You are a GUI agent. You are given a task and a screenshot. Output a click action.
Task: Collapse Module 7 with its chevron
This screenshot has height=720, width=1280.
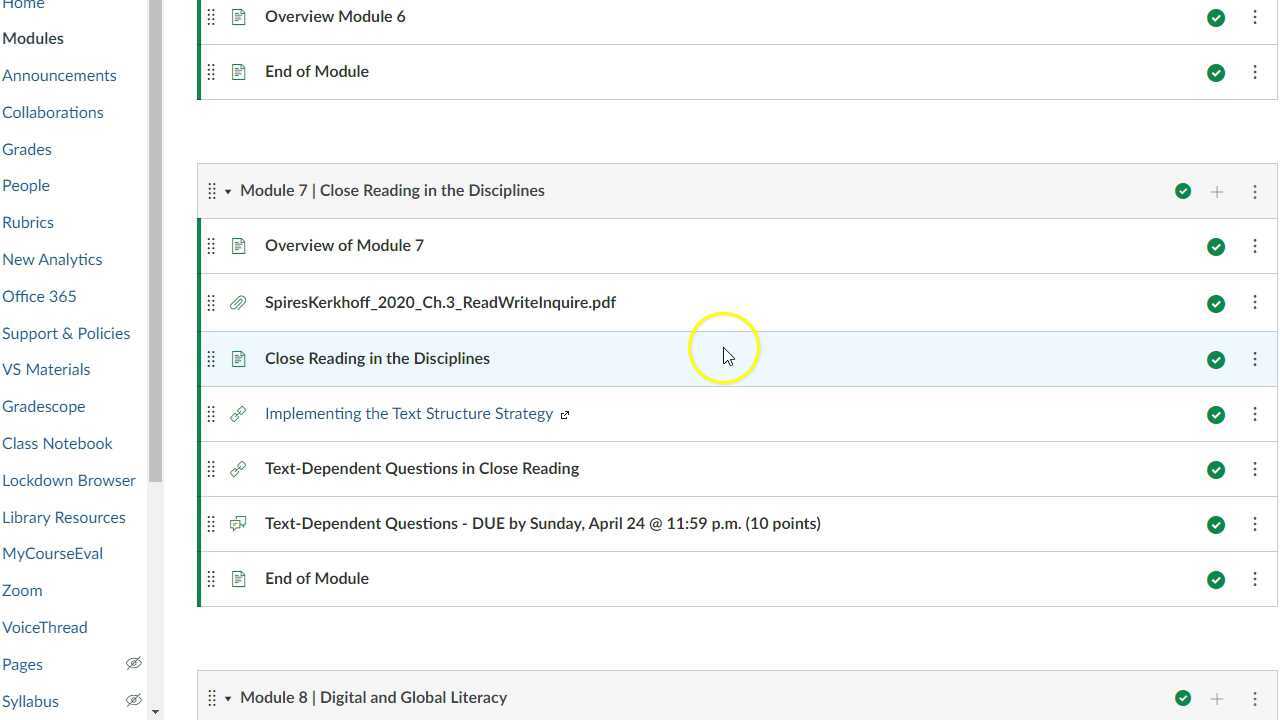(227, 191)
